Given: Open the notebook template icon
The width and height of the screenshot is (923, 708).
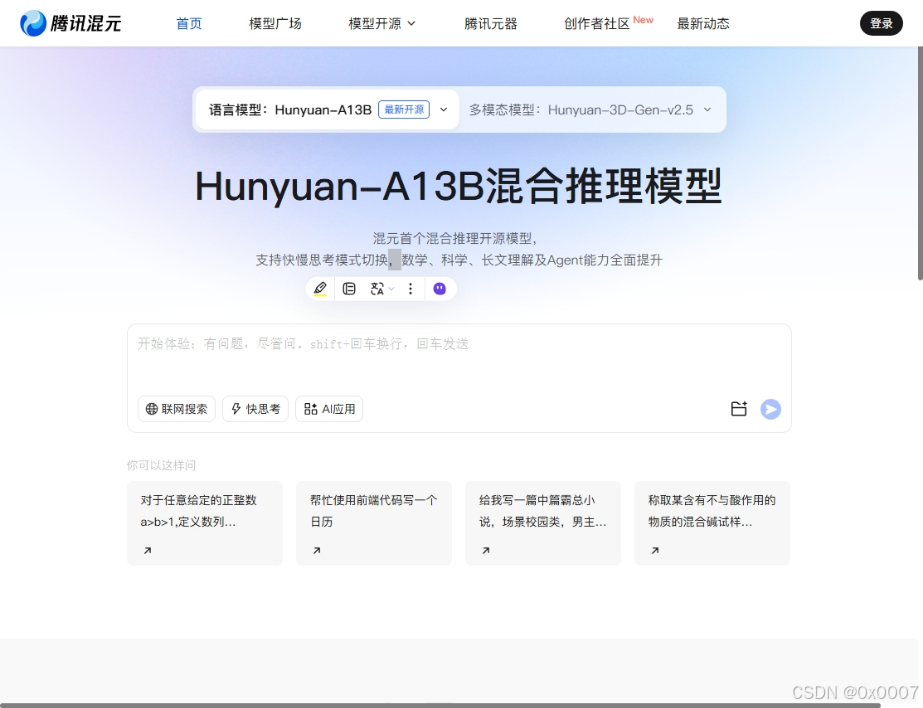Looking at the screenshot, I should (350, 289).
